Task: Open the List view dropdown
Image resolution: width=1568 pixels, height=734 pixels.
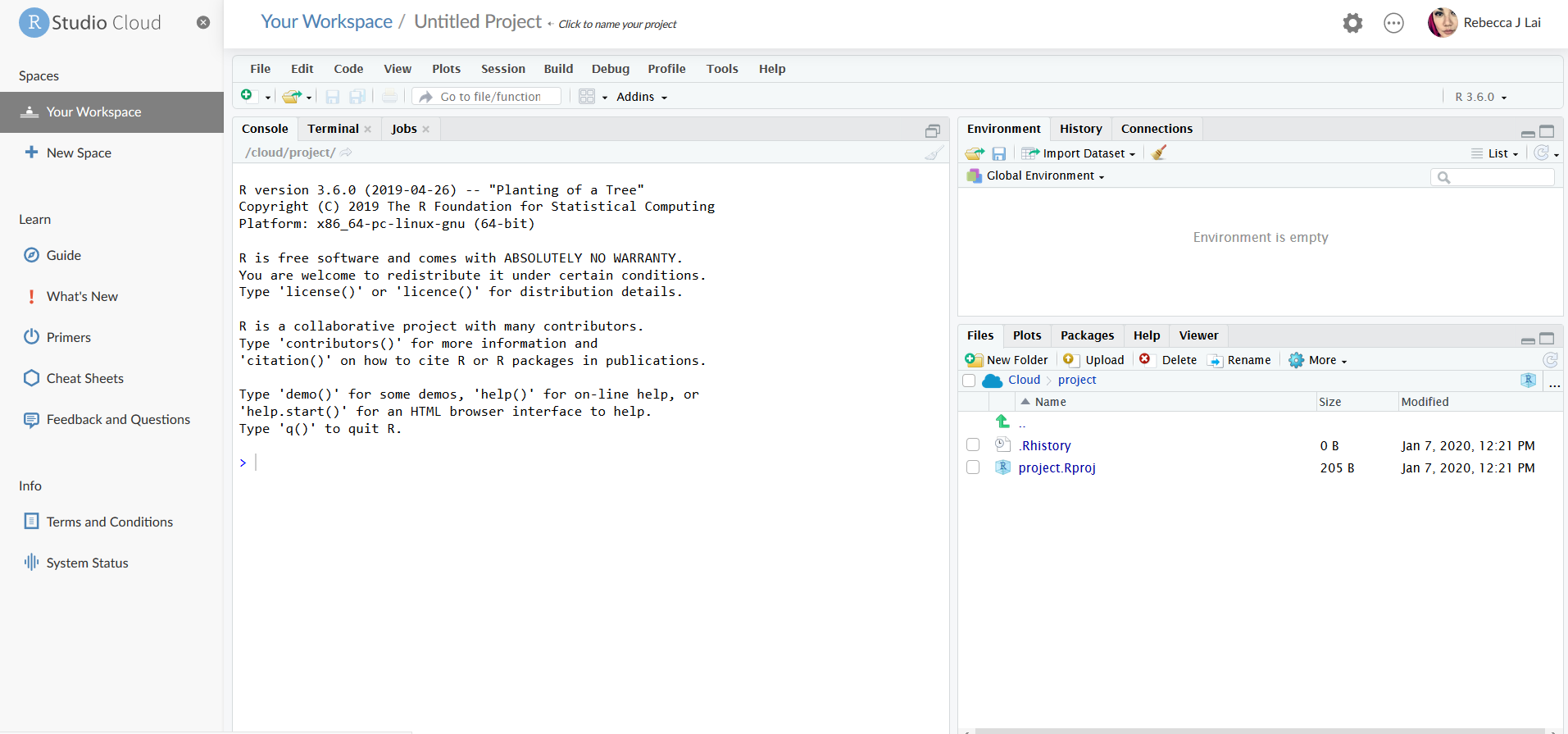Action: pyautogui.click(x=1495, y=153)
